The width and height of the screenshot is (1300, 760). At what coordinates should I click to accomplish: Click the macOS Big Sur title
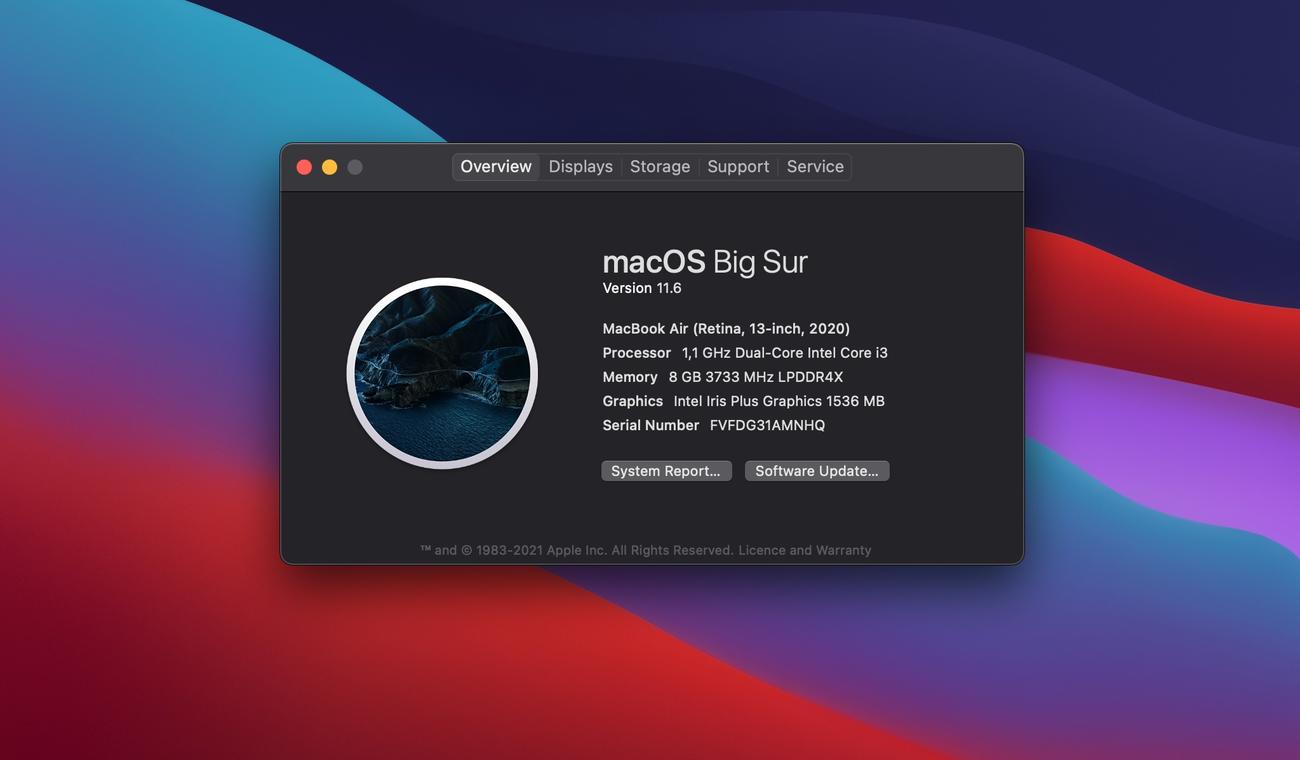point(705,262)
